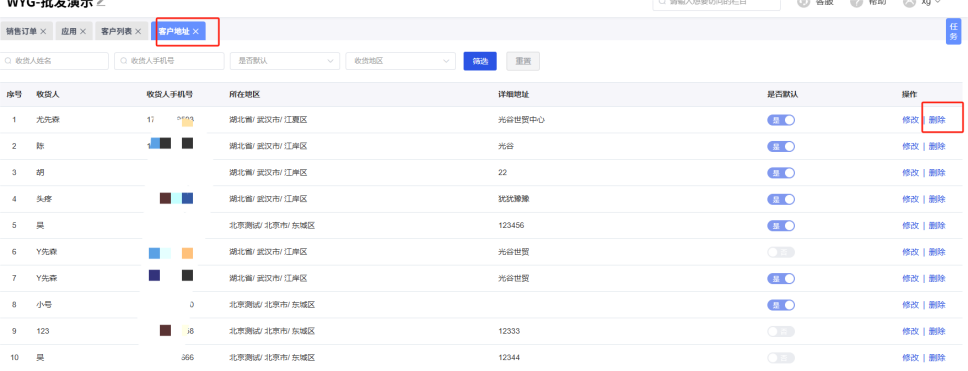Select the 客户地址 tab
This screenshot has height=371, width=968.
click(174, 31)
